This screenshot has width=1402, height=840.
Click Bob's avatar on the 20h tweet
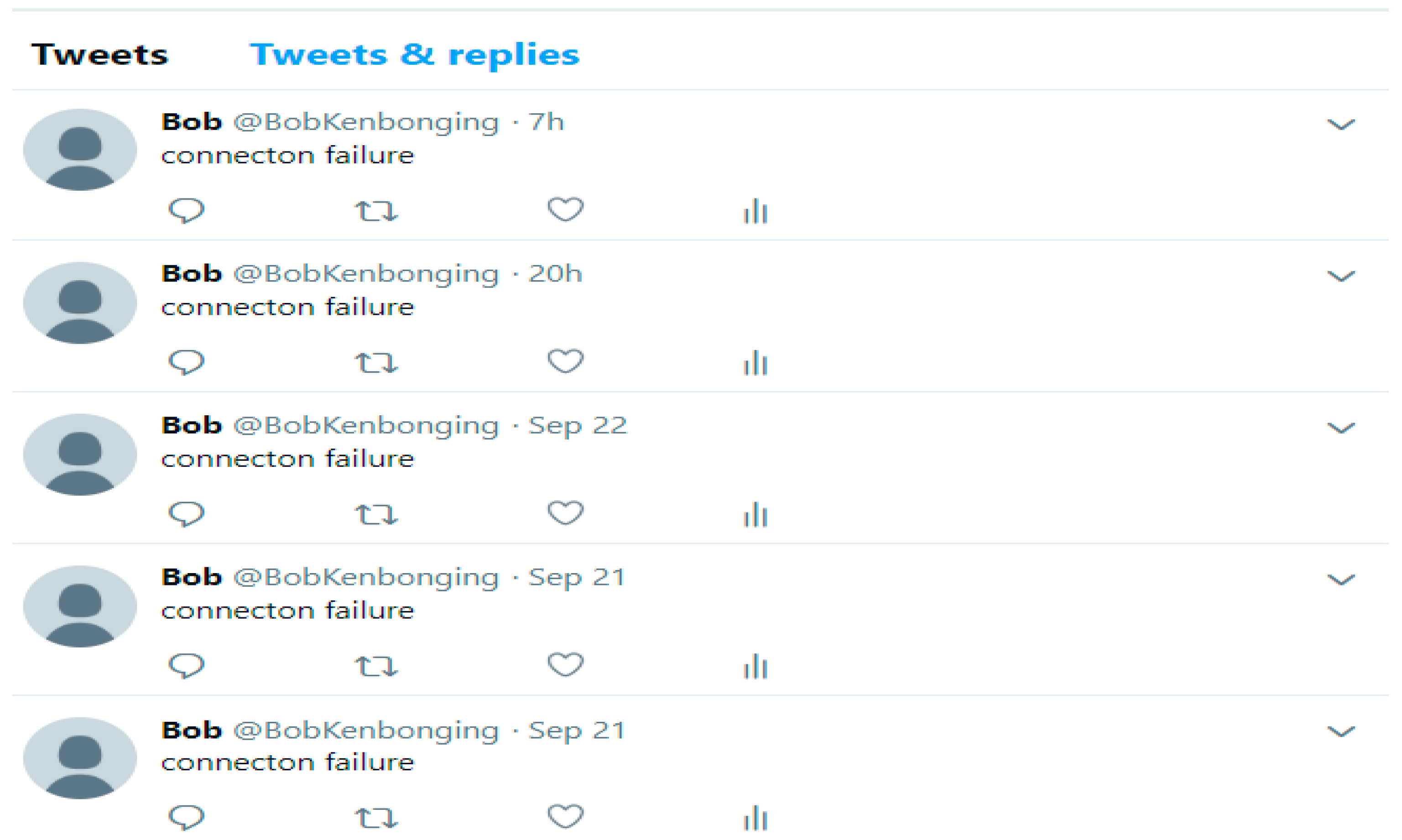point(80,302)
